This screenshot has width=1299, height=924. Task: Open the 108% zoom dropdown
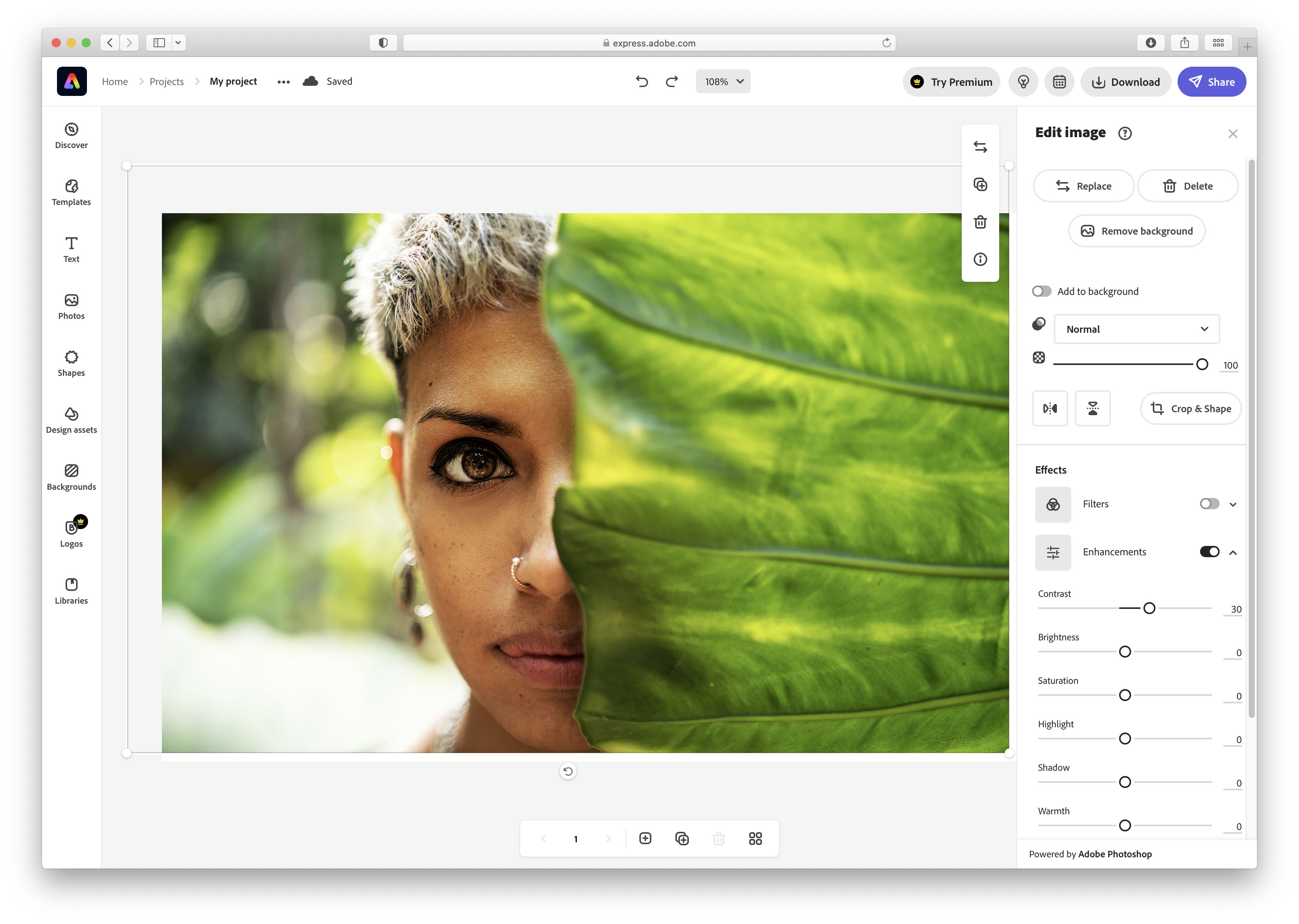coord(723,81)
